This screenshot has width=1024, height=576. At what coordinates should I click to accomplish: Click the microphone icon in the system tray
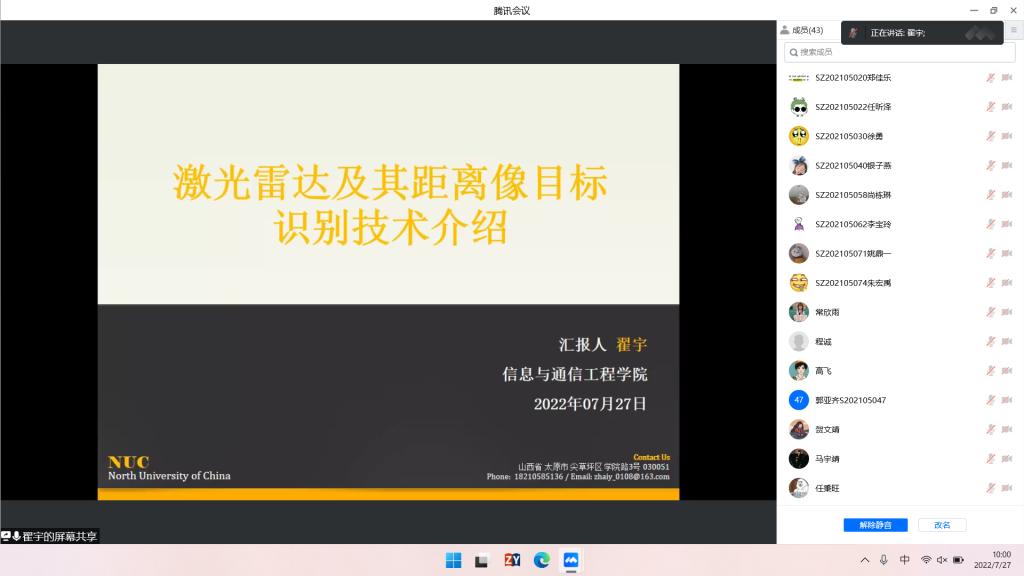884,560
